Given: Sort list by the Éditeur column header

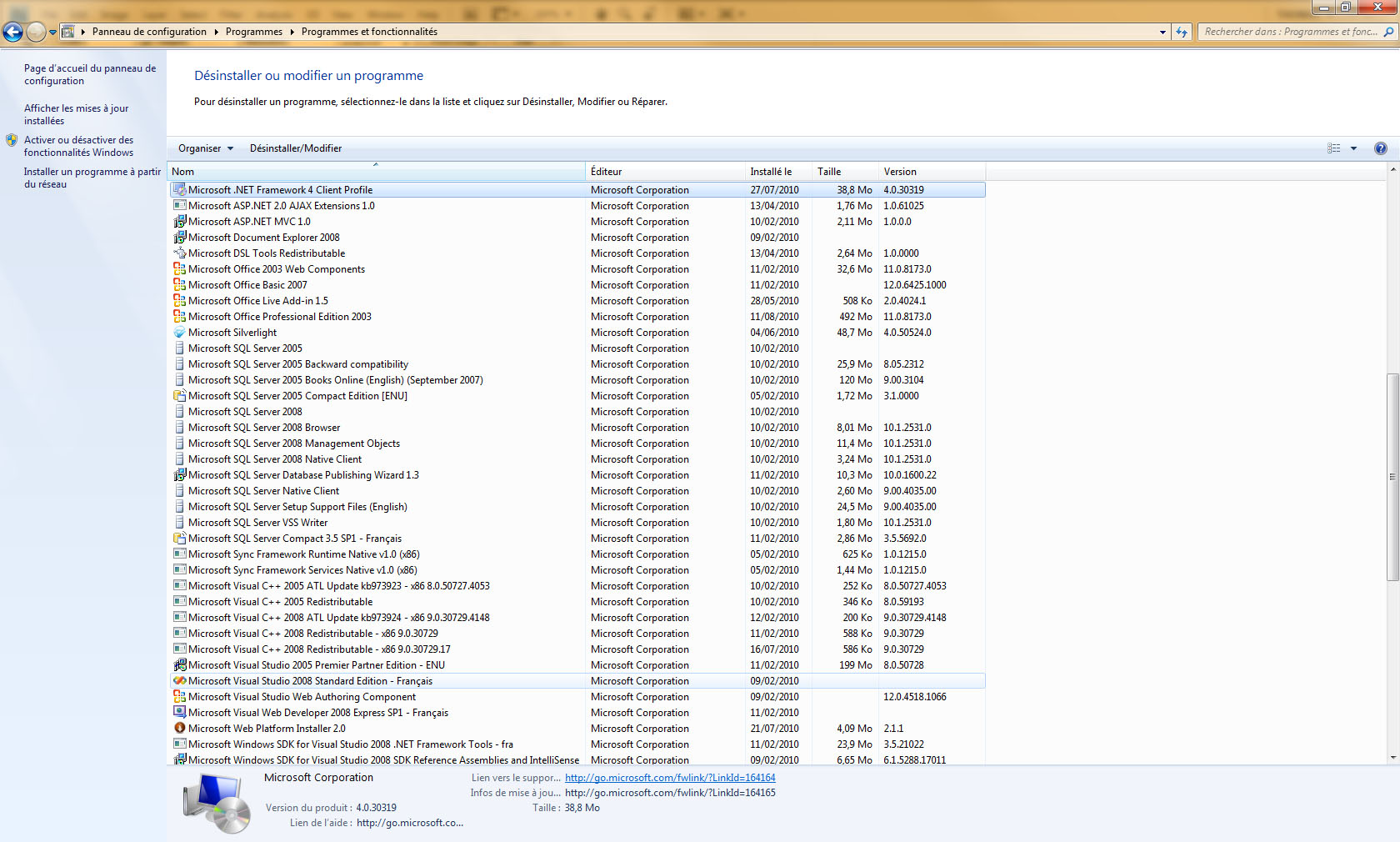Looking at the screenshot, I should (x=665, y=172).
